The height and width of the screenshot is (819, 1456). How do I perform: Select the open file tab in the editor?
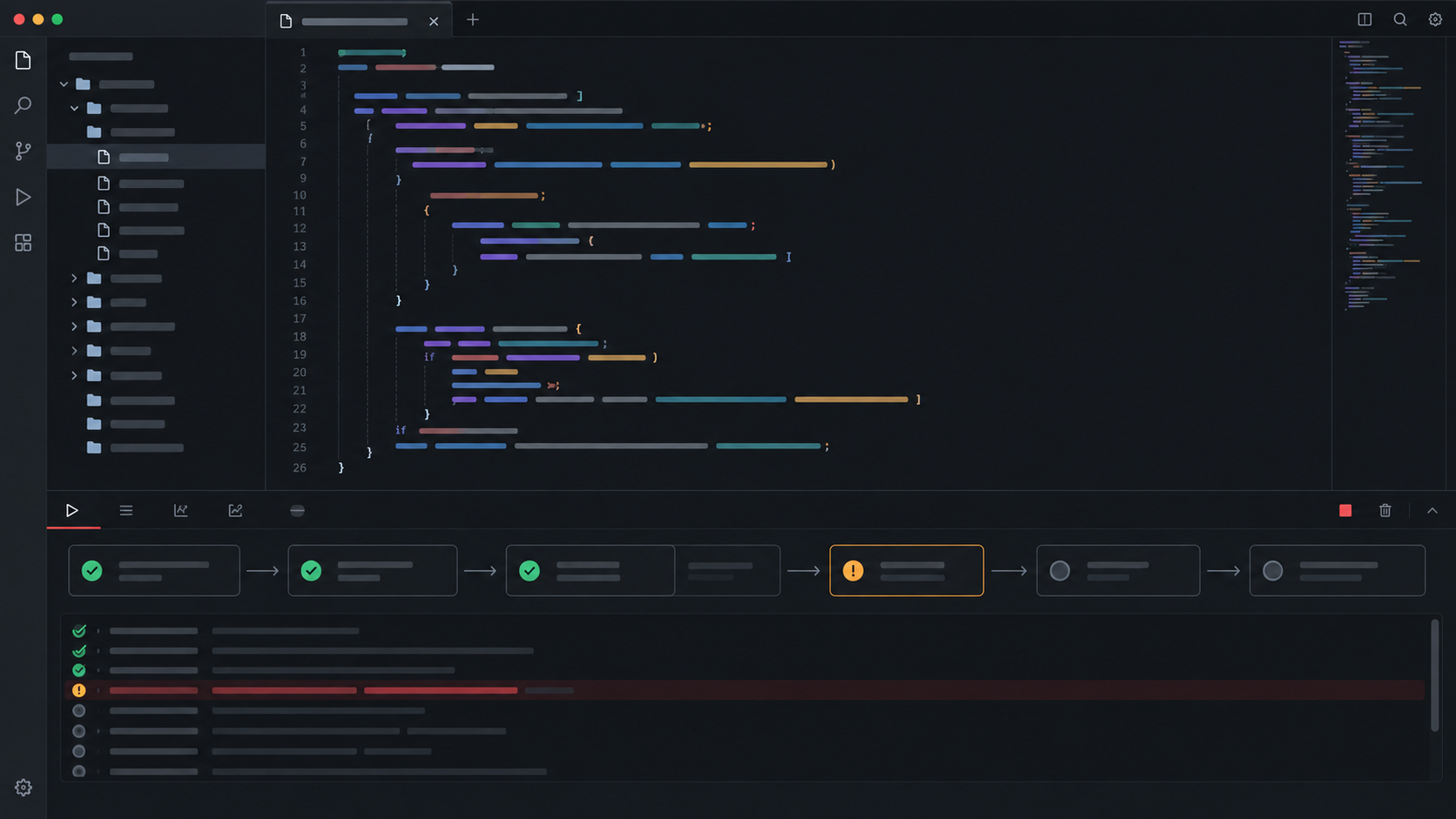(359, 20)
